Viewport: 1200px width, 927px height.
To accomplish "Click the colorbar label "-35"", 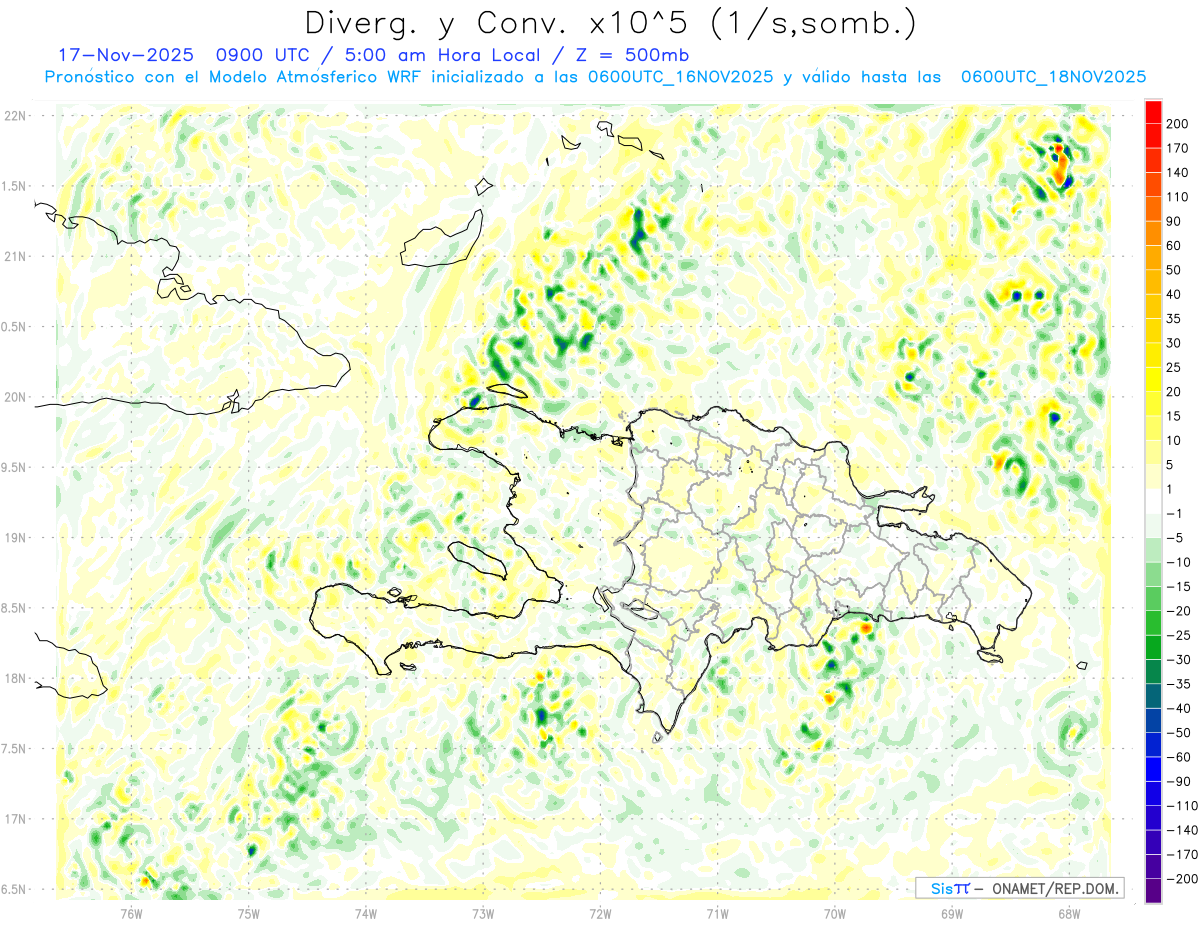I will (1181, 684).
